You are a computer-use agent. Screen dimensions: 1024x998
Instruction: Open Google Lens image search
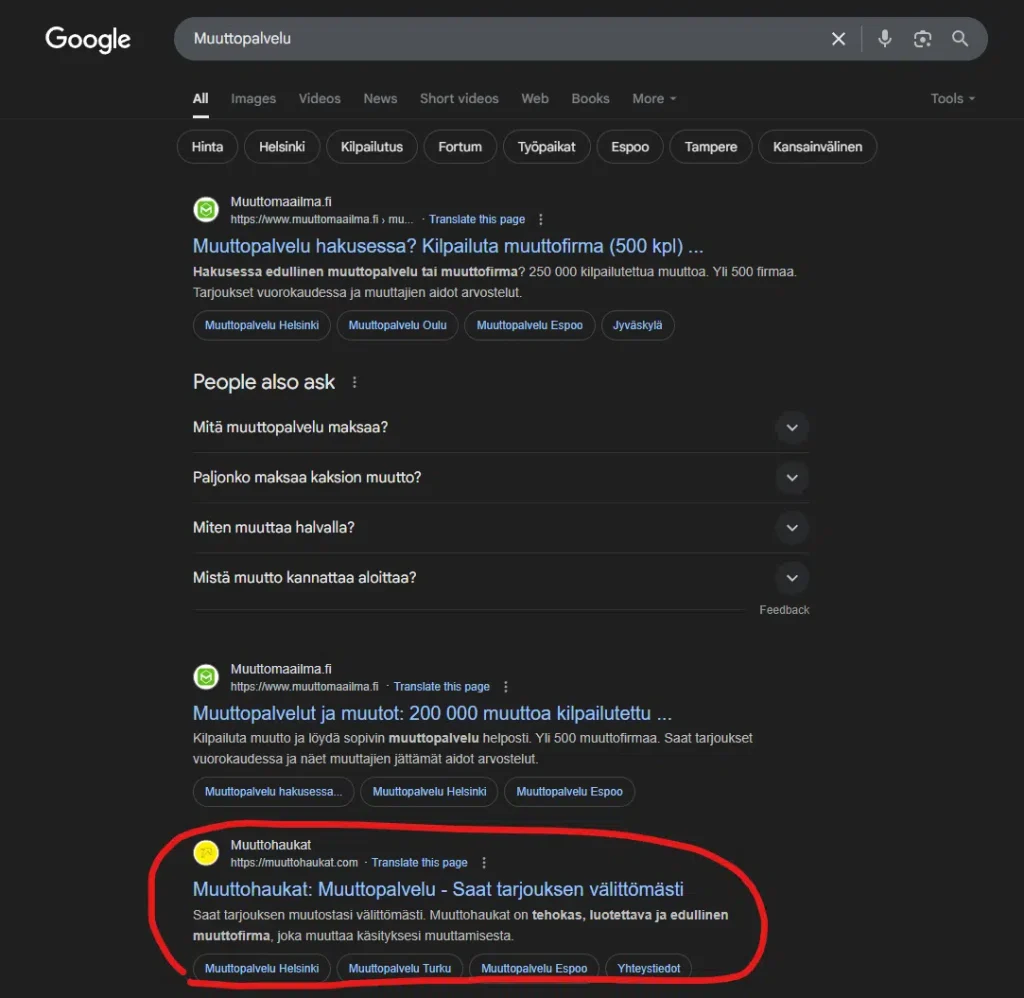pyautogui.click(x=922, y=39)
